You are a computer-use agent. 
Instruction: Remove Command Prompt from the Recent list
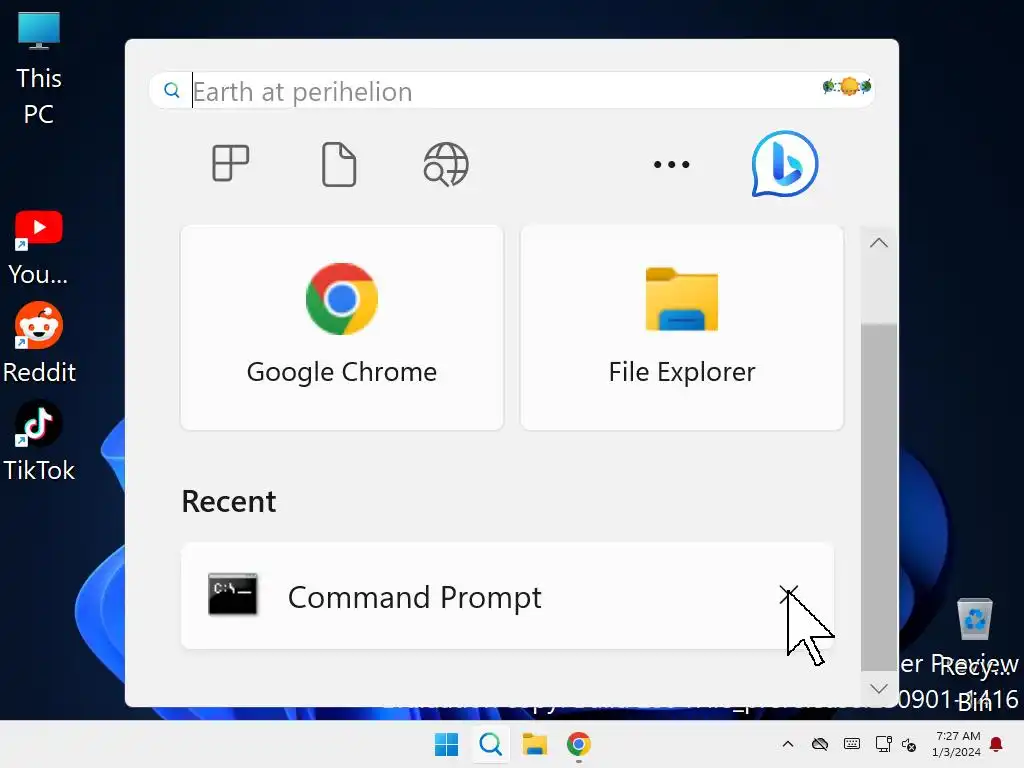(788, 595)
